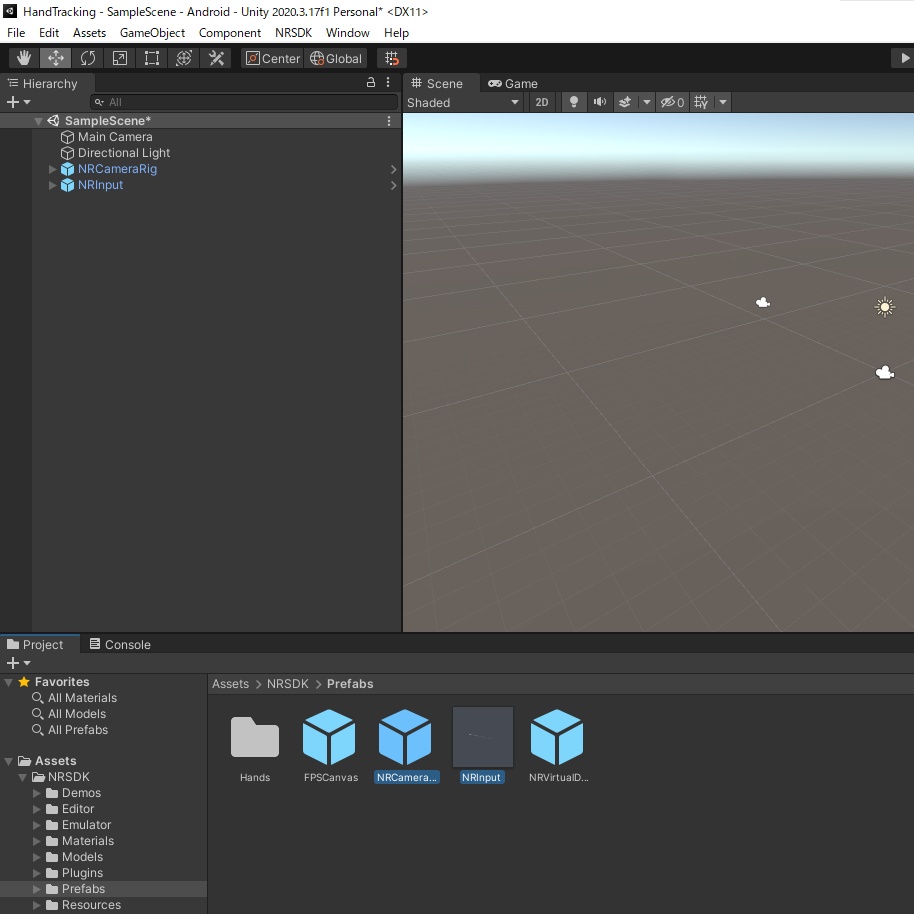Toggle grid snapping in toolbar

coord(392,58)
